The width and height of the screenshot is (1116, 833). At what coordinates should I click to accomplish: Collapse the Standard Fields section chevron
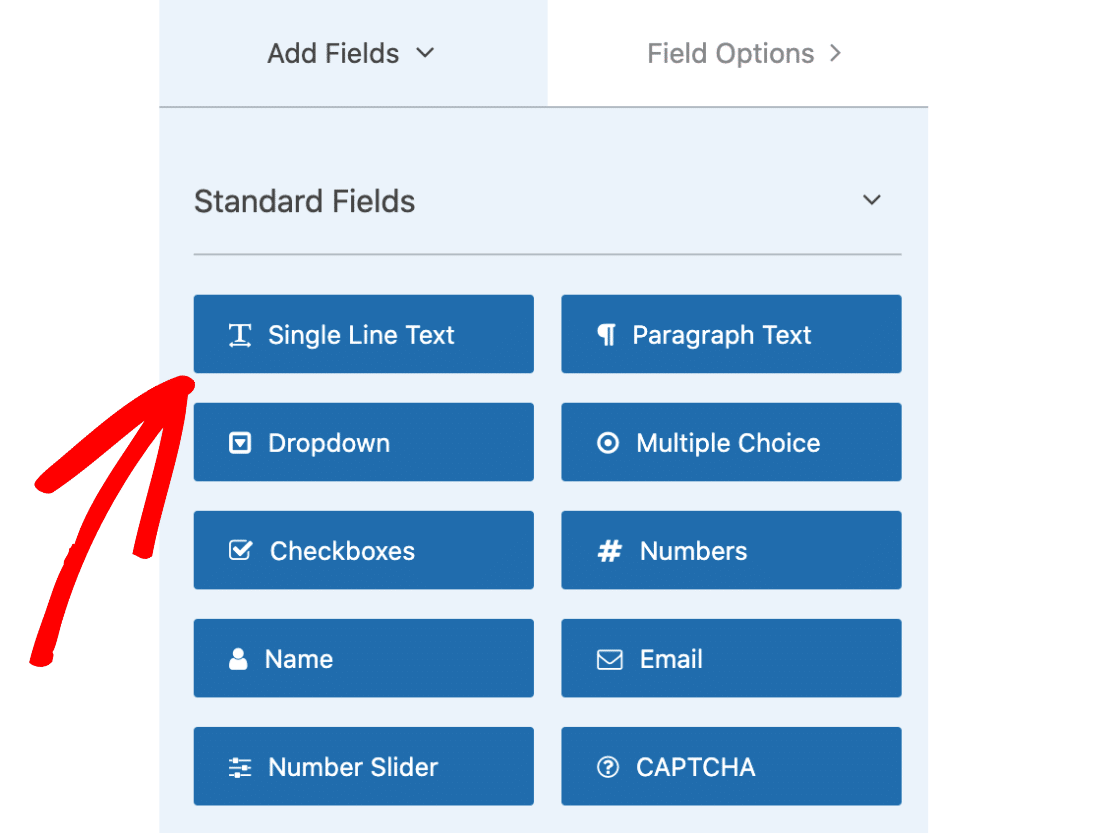coord(872,200)
